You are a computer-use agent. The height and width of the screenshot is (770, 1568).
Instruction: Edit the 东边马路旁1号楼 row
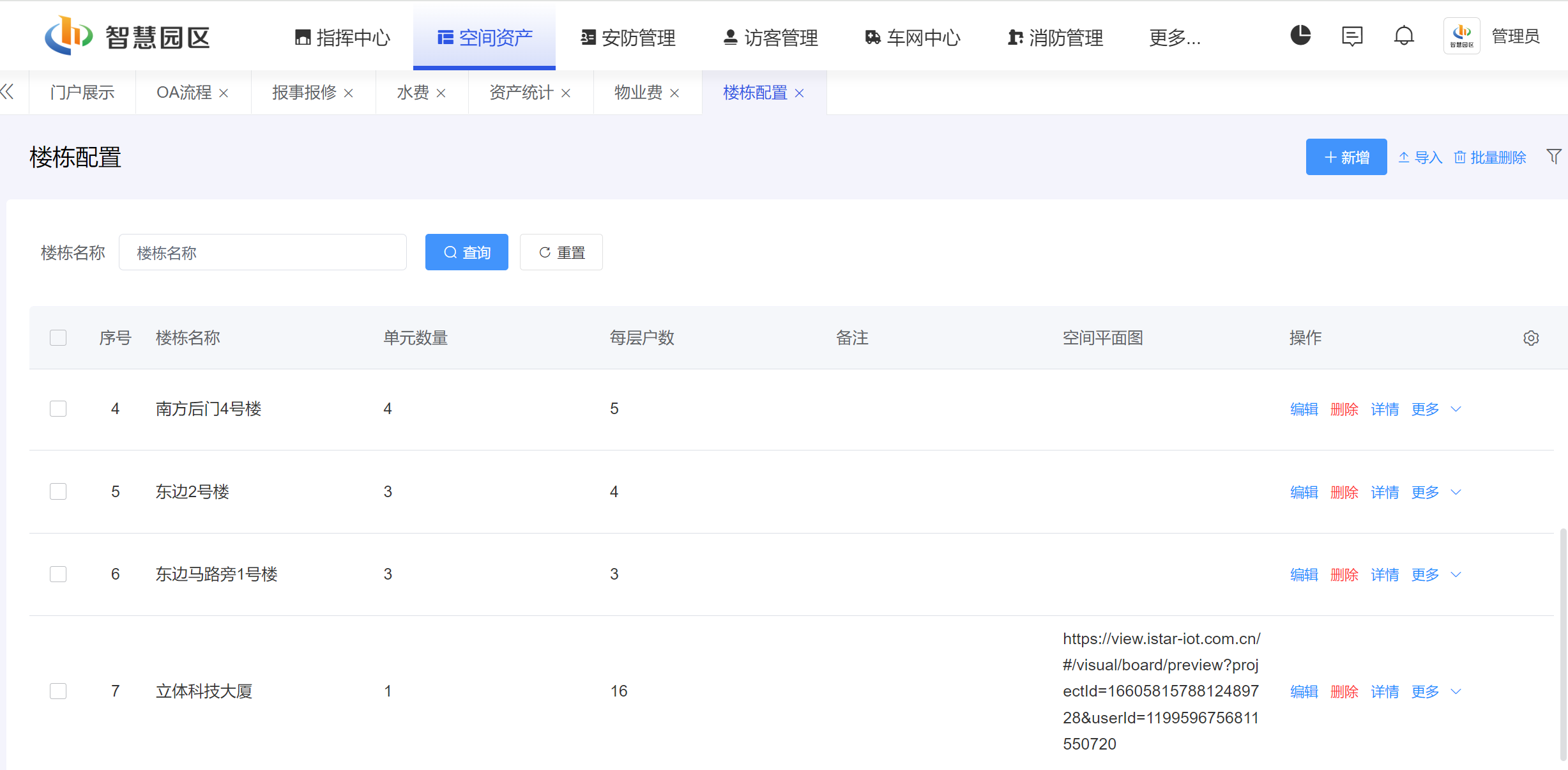coord(1304,574)
